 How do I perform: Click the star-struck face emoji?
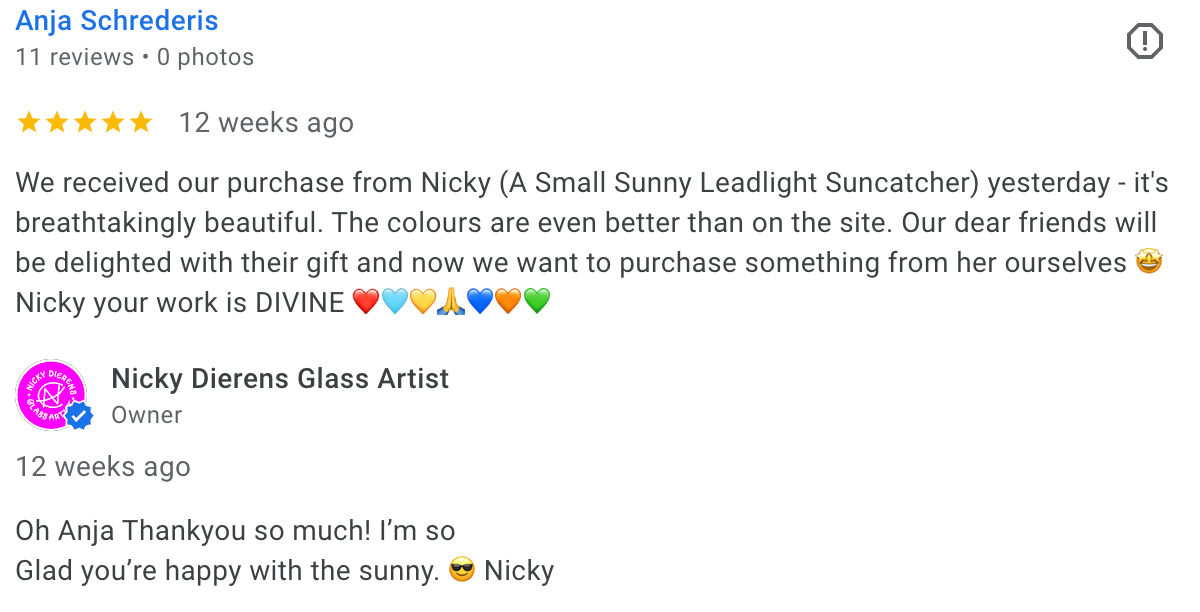1150,263
